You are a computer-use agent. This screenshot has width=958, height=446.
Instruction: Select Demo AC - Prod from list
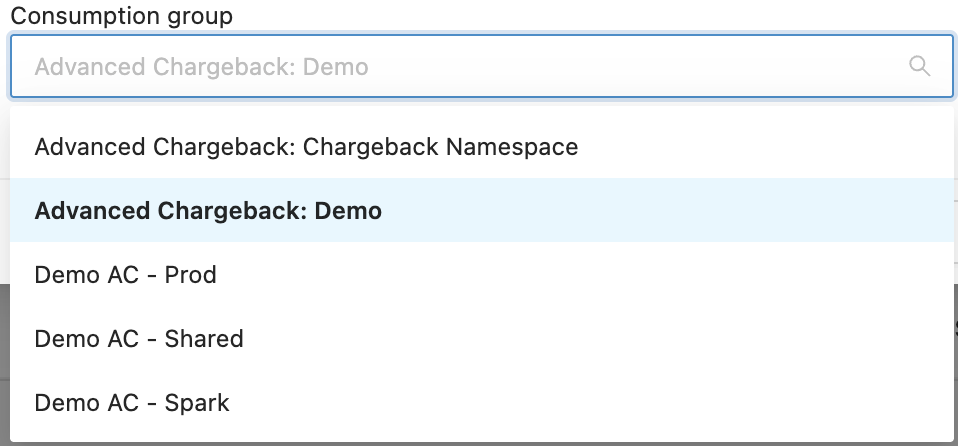126,275
